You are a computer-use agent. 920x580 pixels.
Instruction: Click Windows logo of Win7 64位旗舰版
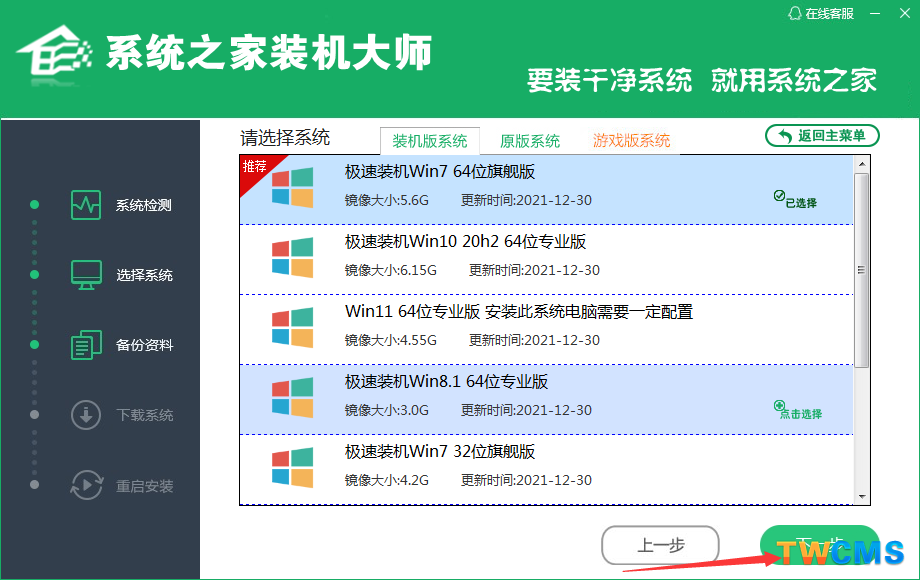[292, 188]
